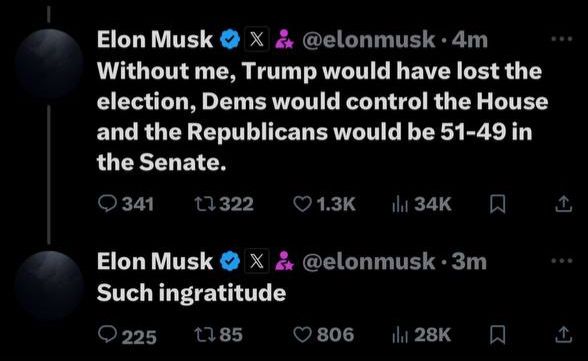Click blue verified checkmark on second tweet
Viewport: 588px width, 361px height.
tap(230, 261)
